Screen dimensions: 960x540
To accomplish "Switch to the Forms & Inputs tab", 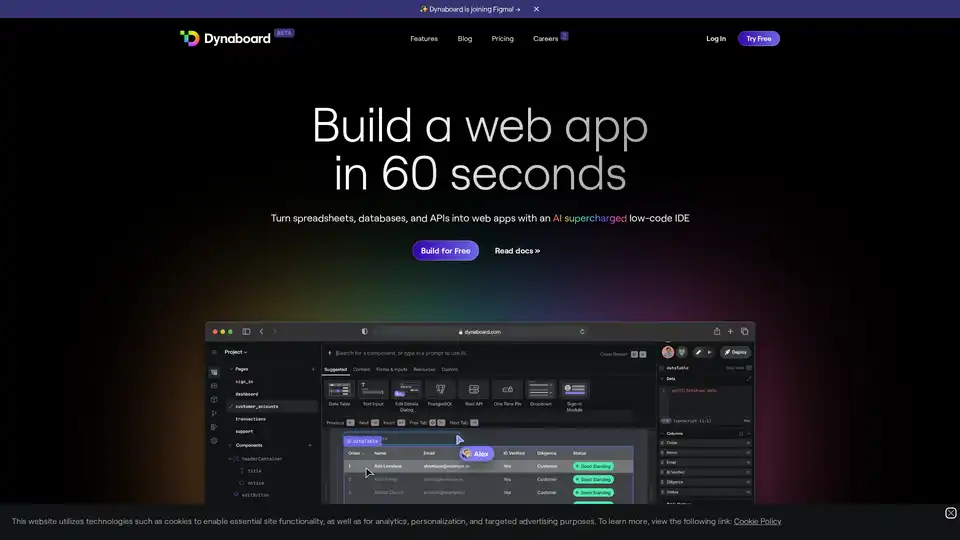I will tap(391, 369).
